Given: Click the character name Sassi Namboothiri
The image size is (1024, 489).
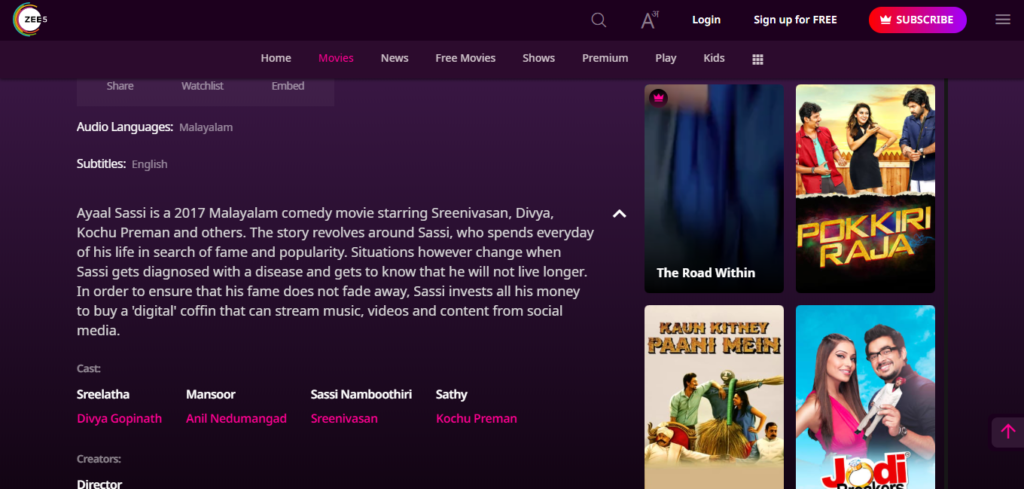Looking at the screenshot, I should point(361,394).
